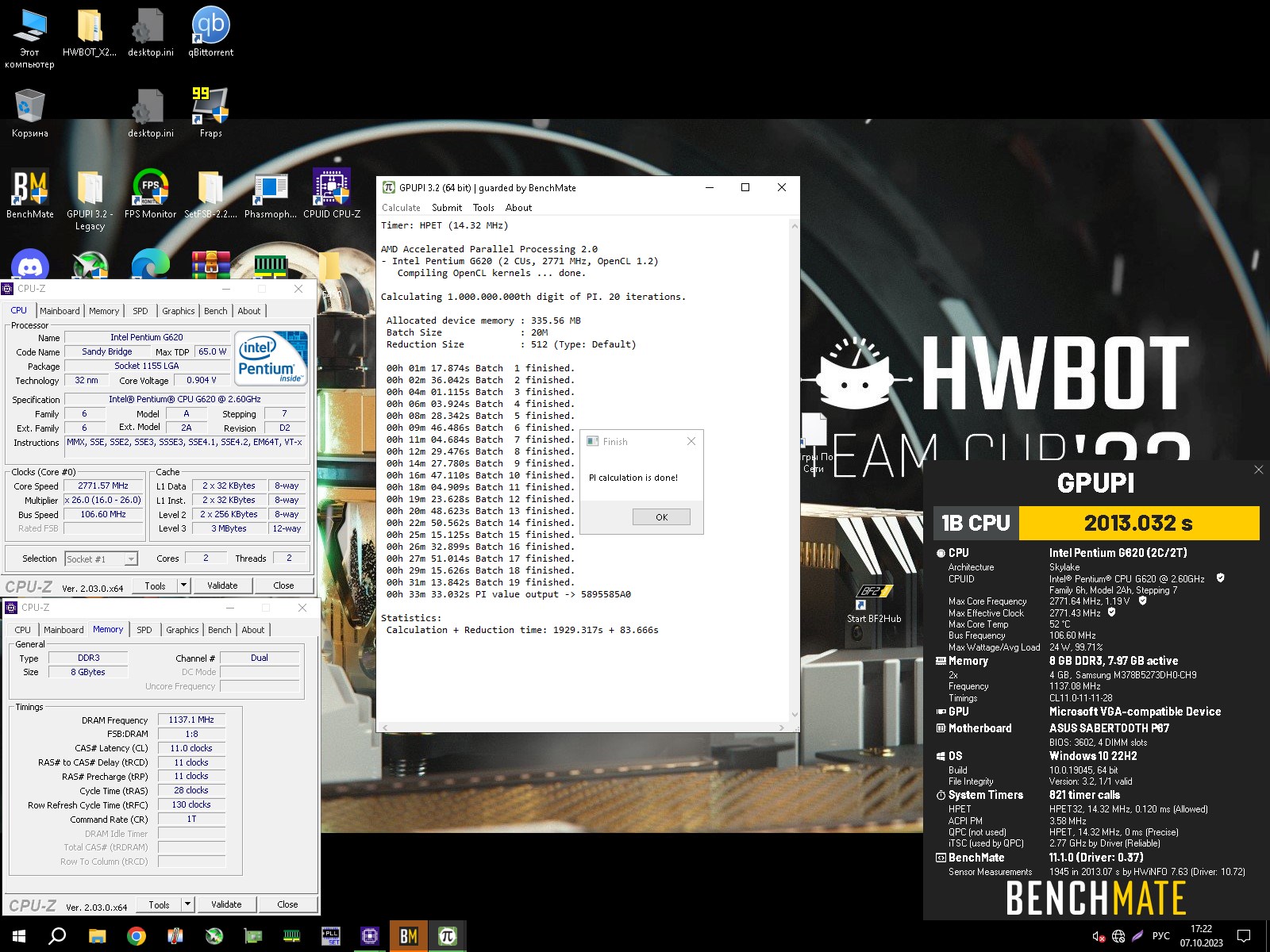Switch to Mainboard tab in upper CPU-Z

pos(60,311)
